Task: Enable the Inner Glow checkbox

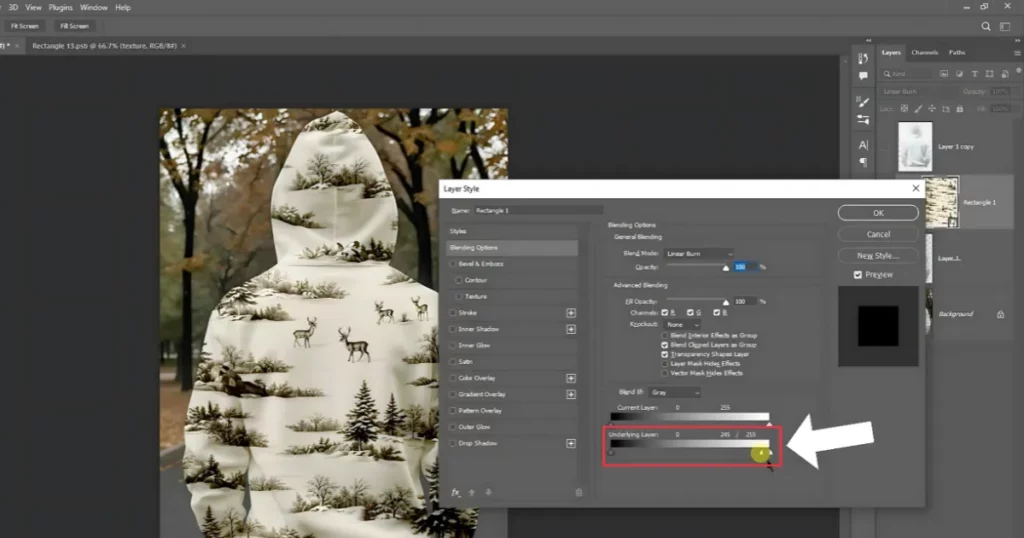Action: pos(453,345)
